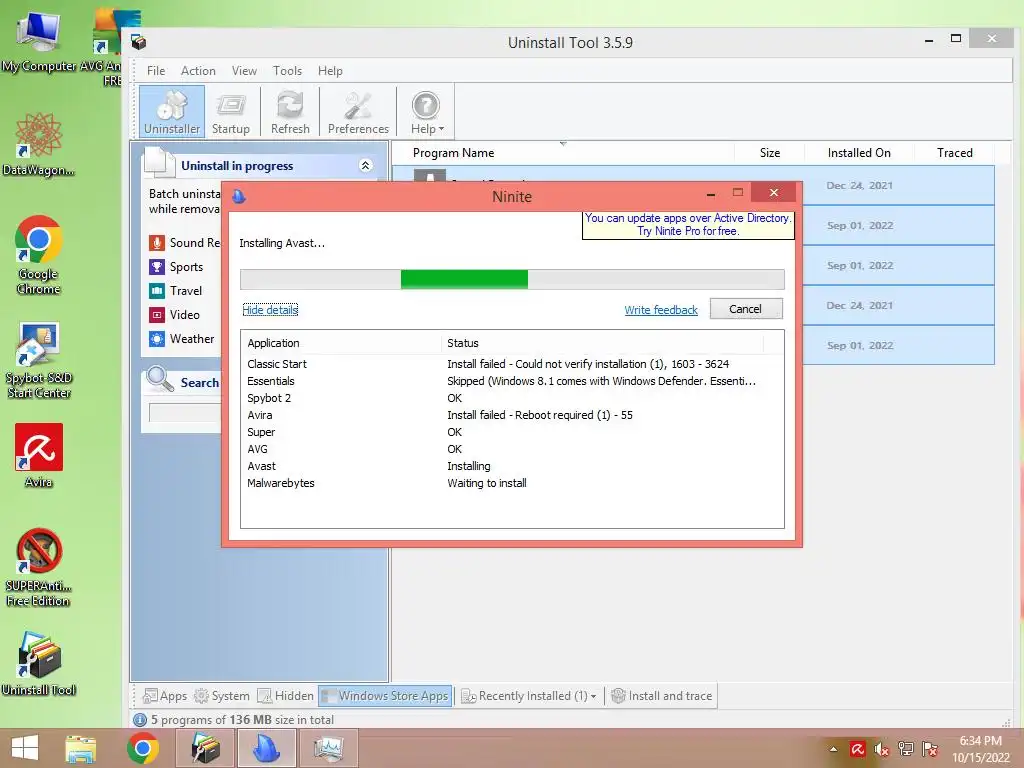Open the Help toolbar dropdown
The height and width of the screenshot is (768, 1024).
426,111
